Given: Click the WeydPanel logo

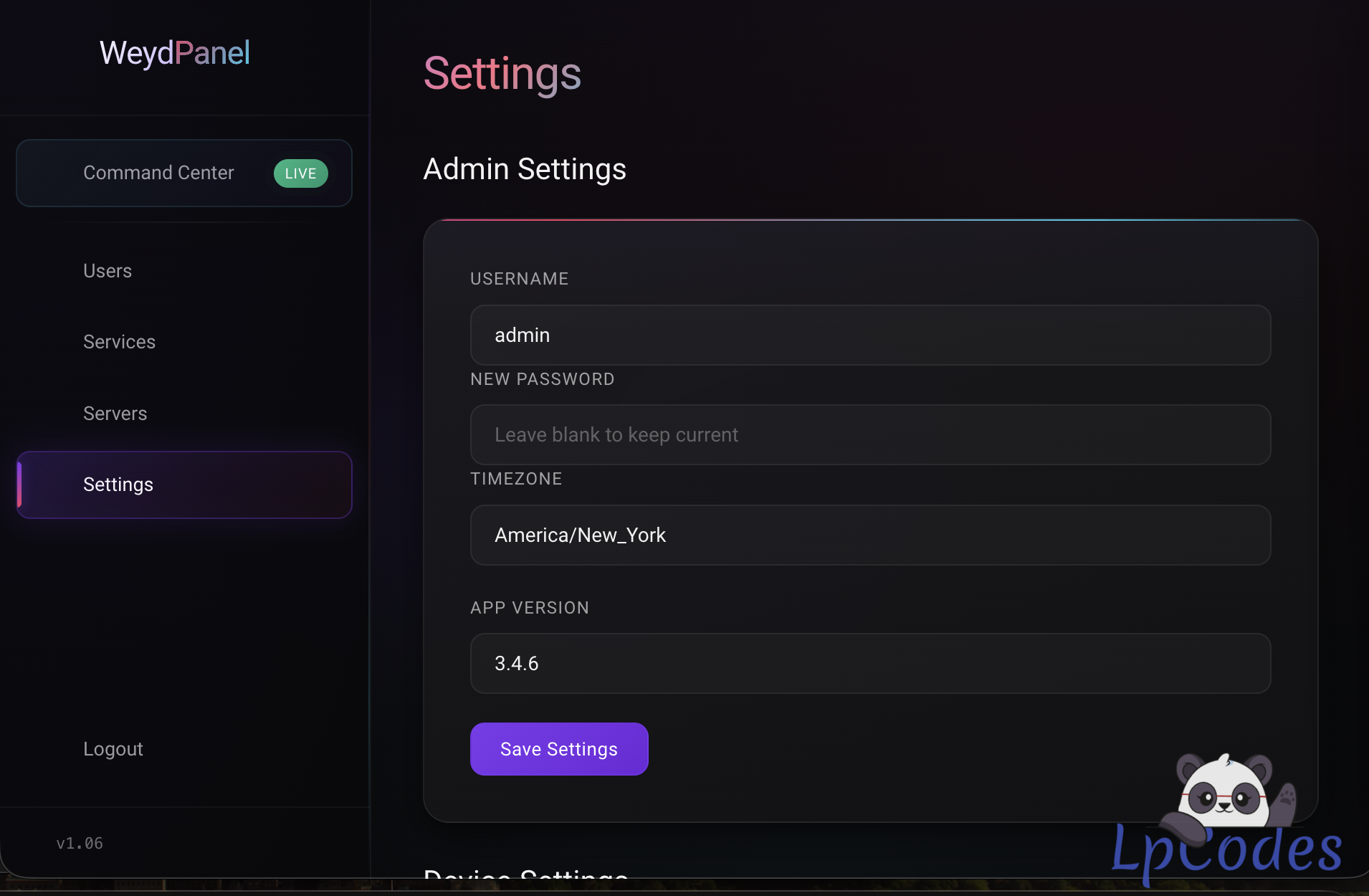Looking at the screenshot, I should (x=174, y=53).
